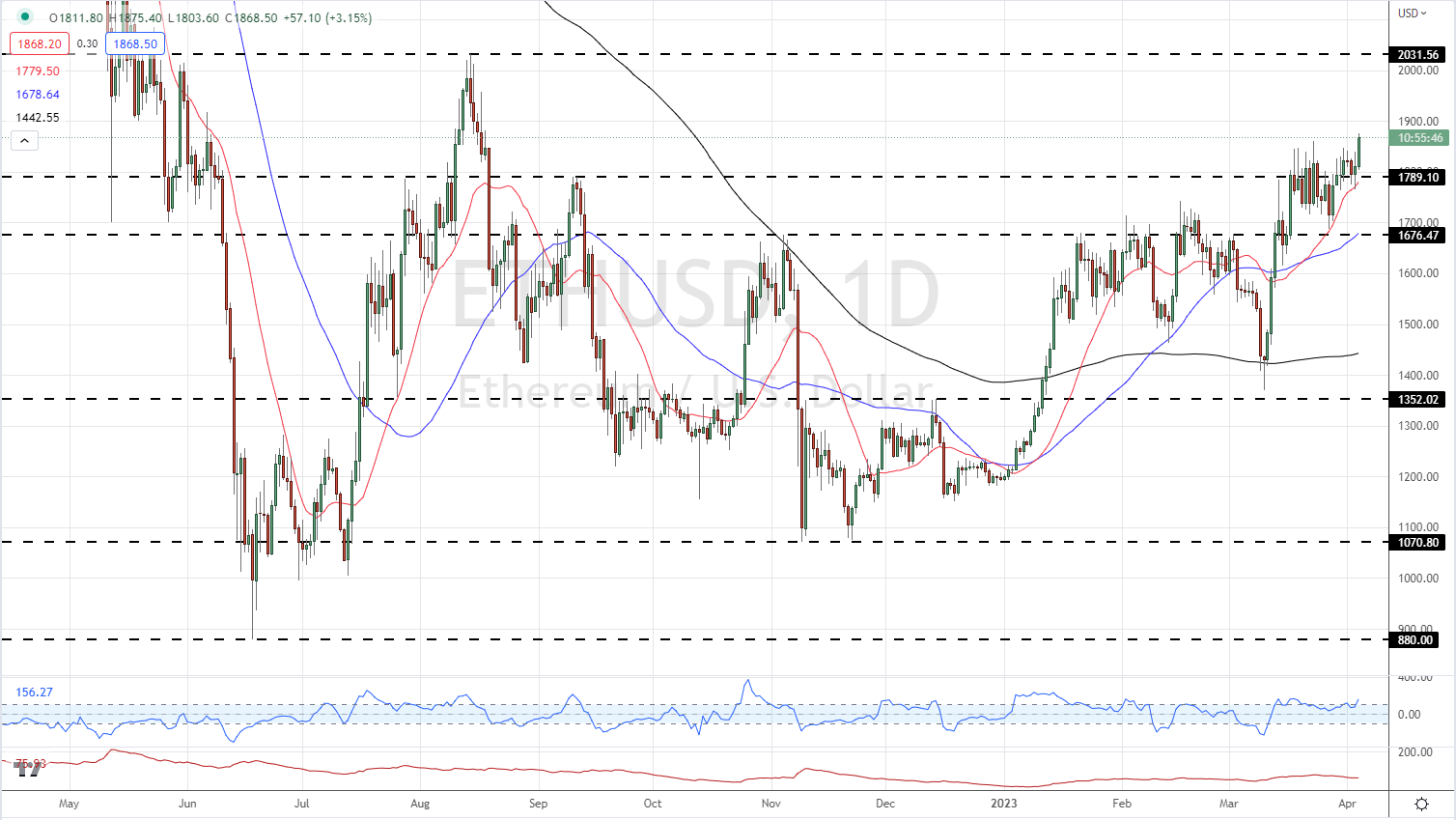The height and width of the screenshot is (820, 1456).
Task: Click the May label on time axis
Action: (69, 803)
